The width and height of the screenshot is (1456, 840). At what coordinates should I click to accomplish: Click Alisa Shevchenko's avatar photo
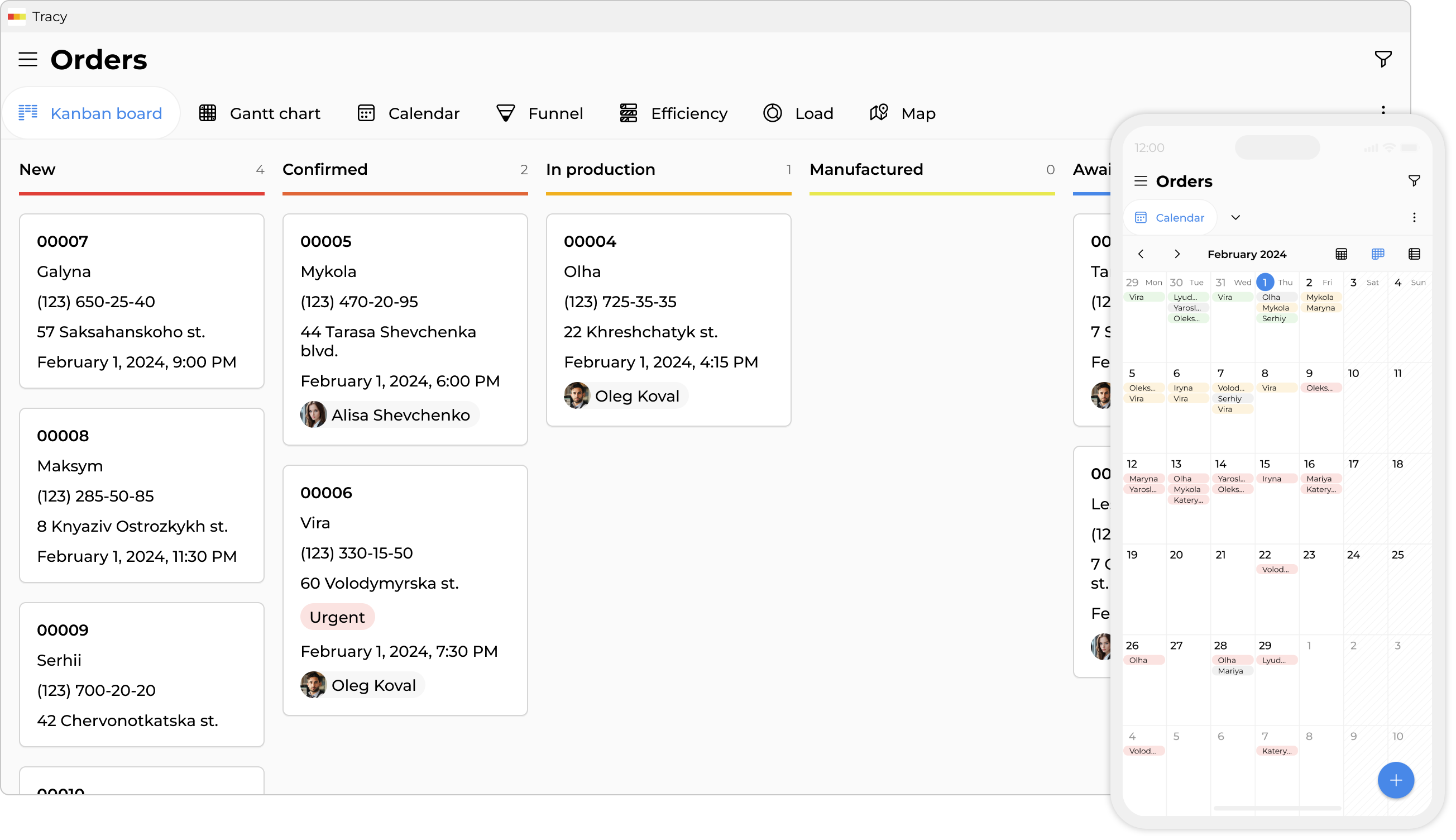pyautogui.click(x=314, y=415)
